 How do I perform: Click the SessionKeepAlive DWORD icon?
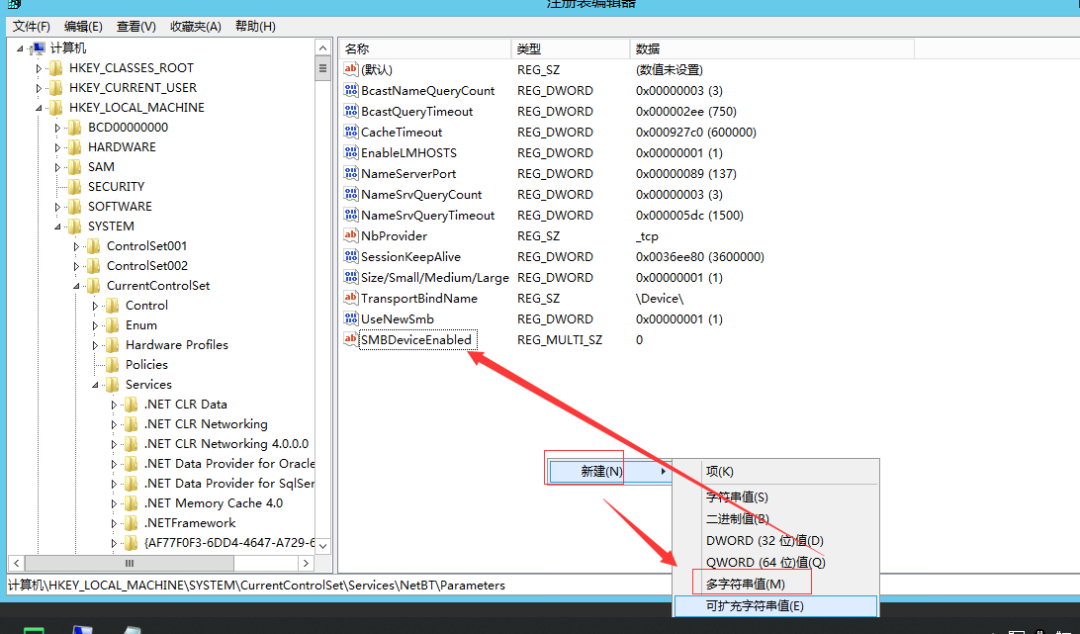coord(351,256)
